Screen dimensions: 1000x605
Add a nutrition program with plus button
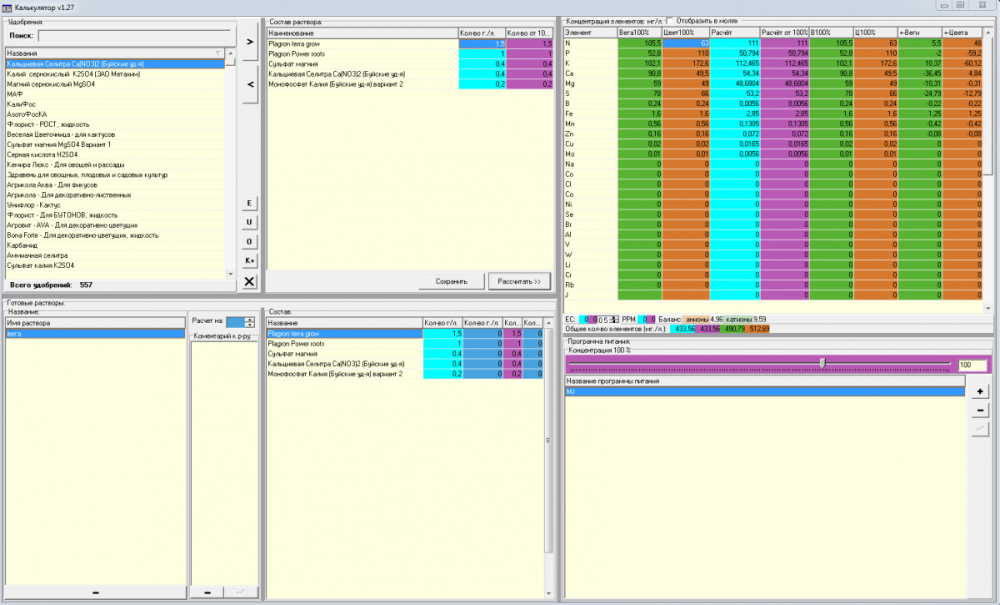980,391
